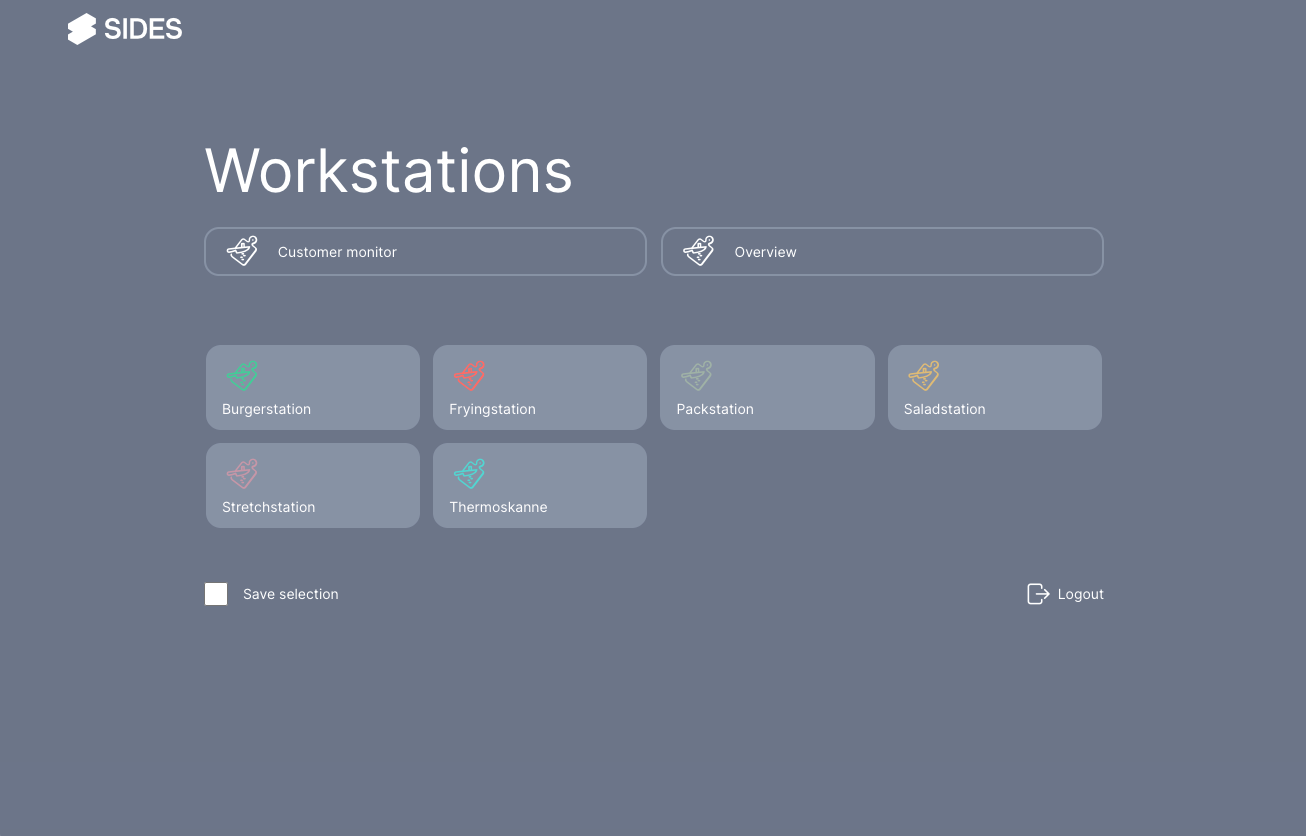
Task: Choose the Fryingstation label
Action: click(492, 409)
